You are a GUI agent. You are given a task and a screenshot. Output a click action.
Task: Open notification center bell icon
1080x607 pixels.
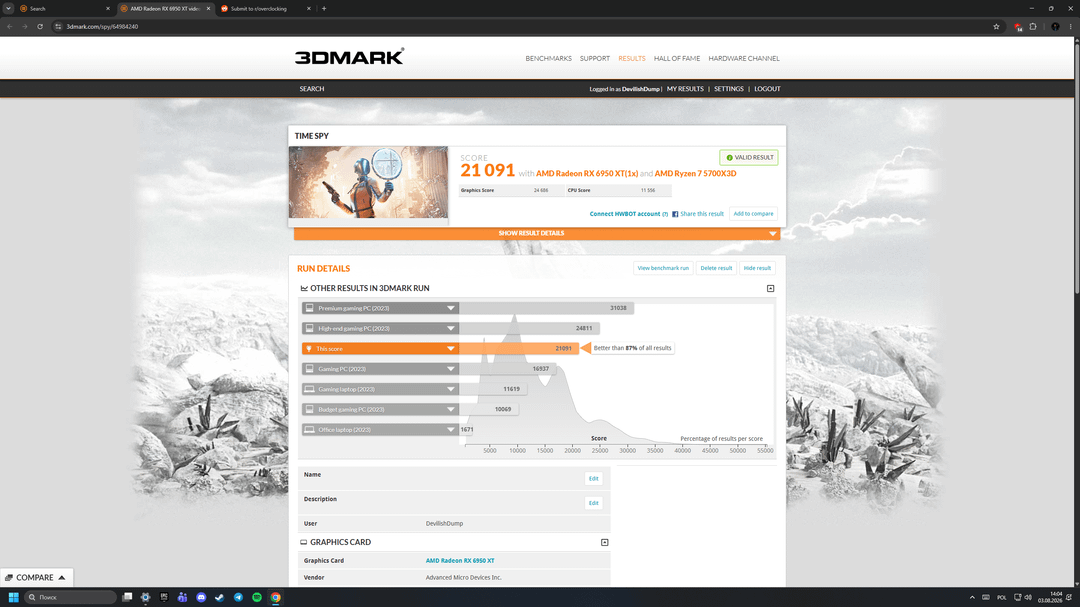point(1069,597)
